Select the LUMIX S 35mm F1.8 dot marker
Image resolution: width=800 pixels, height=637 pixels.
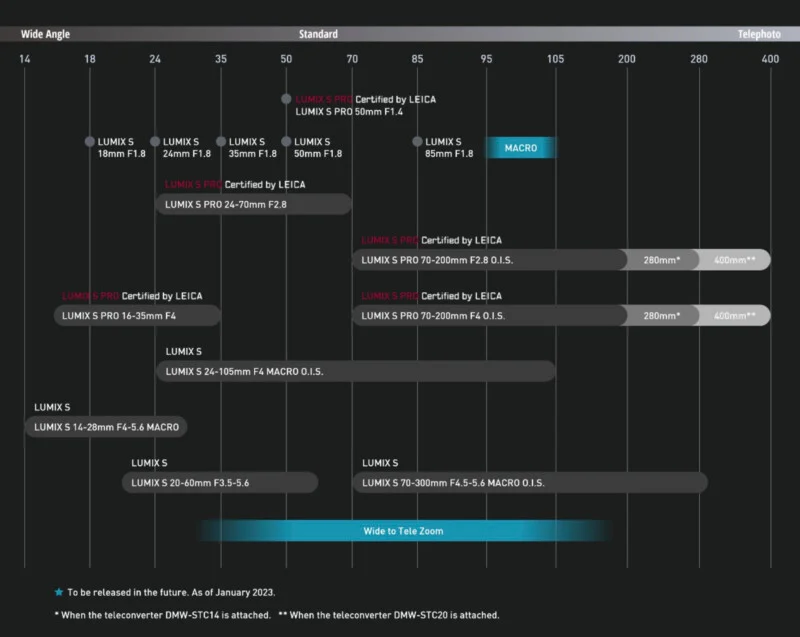[x=221, y=142]
